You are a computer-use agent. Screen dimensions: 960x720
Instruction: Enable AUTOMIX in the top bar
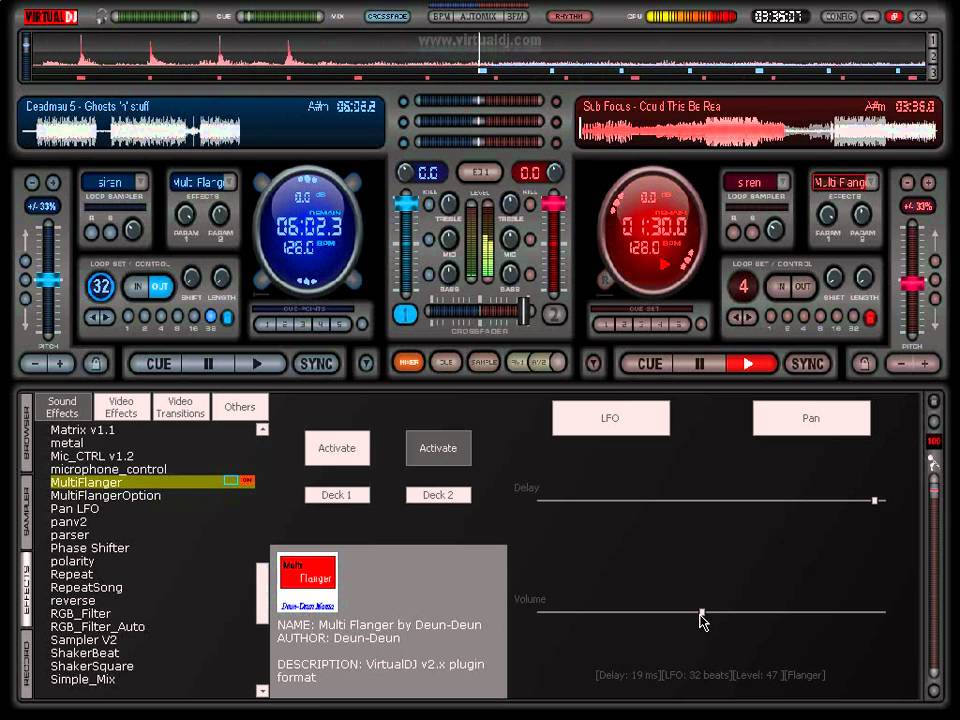478,17
